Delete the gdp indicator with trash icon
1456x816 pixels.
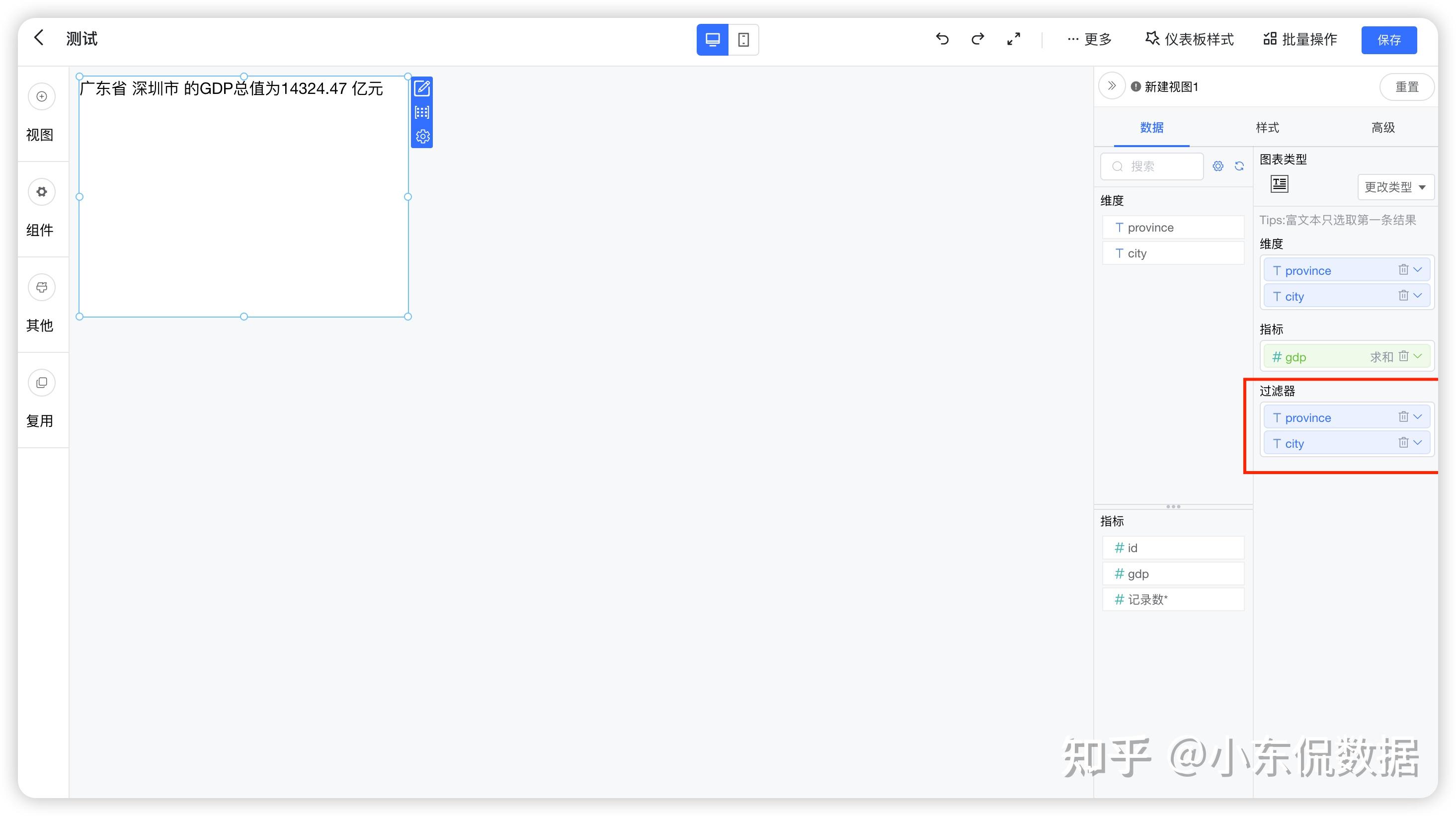1403,356
